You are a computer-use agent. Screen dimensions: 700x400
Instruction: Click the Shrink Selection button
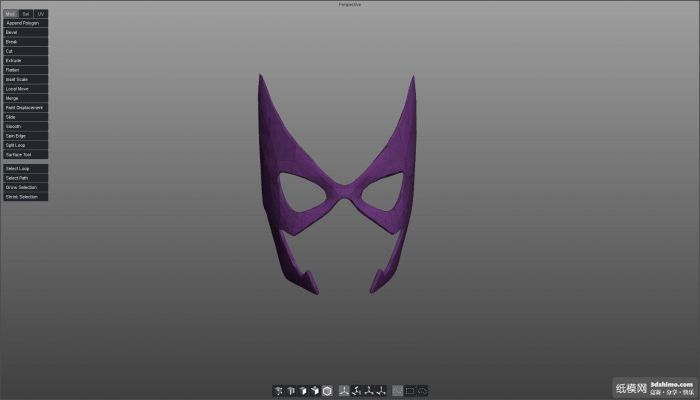(25, 196)
